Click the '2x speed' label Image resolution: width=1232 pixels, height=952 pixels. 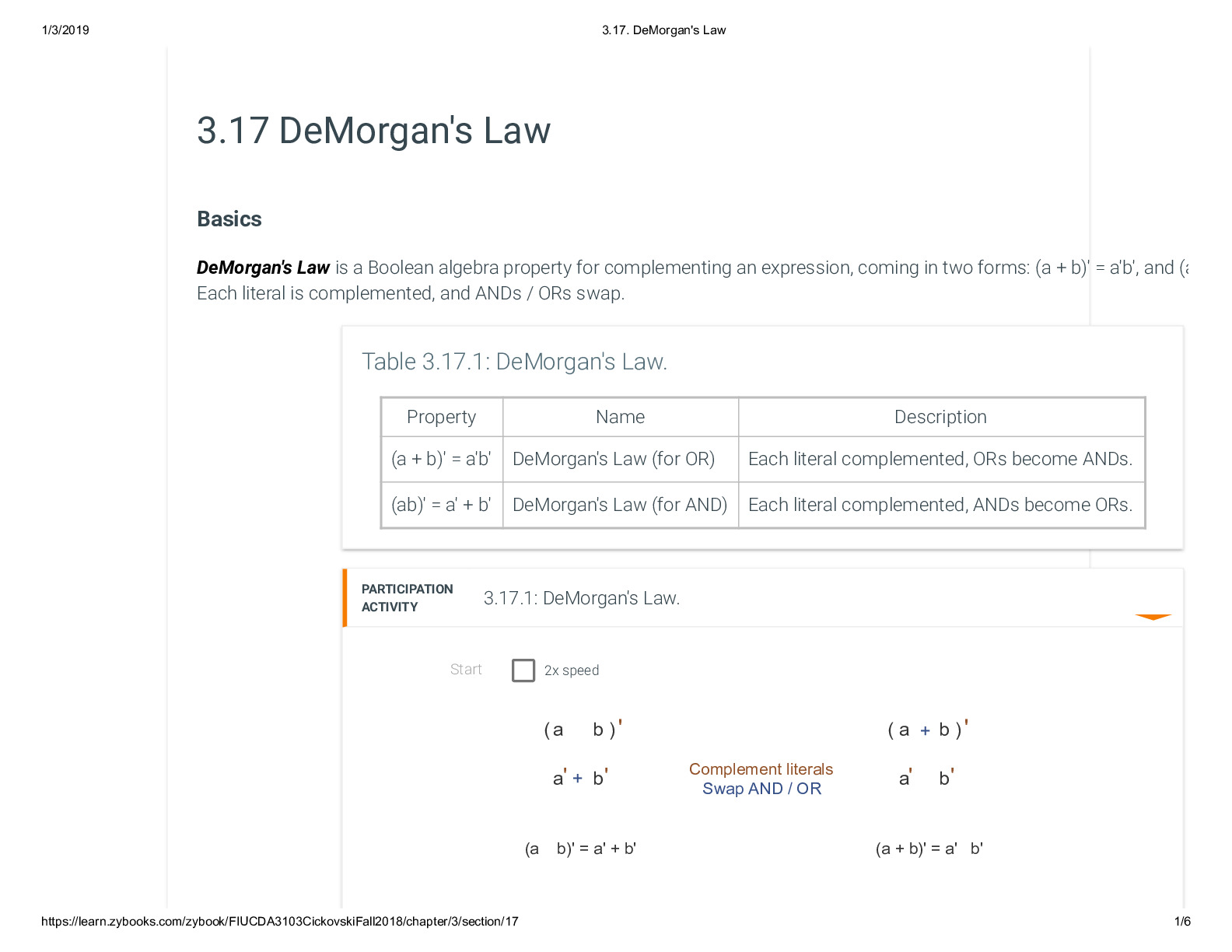(x=572, y=670)
